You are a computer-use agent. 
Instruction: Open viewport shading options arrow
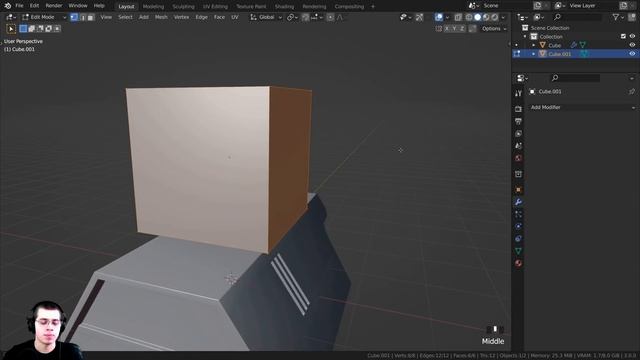click(x=503, y=17)
